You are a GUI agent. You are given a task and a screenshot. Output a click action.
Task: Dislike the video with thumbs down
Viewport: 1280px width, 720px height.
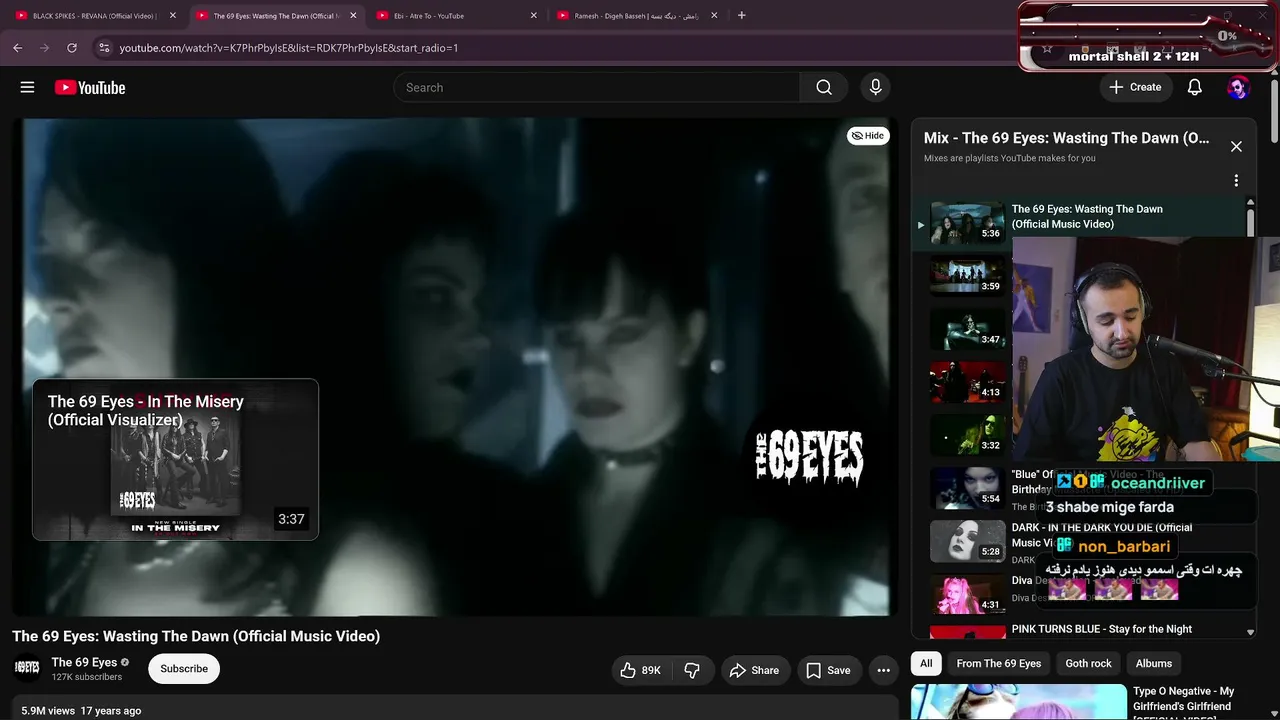692,670
